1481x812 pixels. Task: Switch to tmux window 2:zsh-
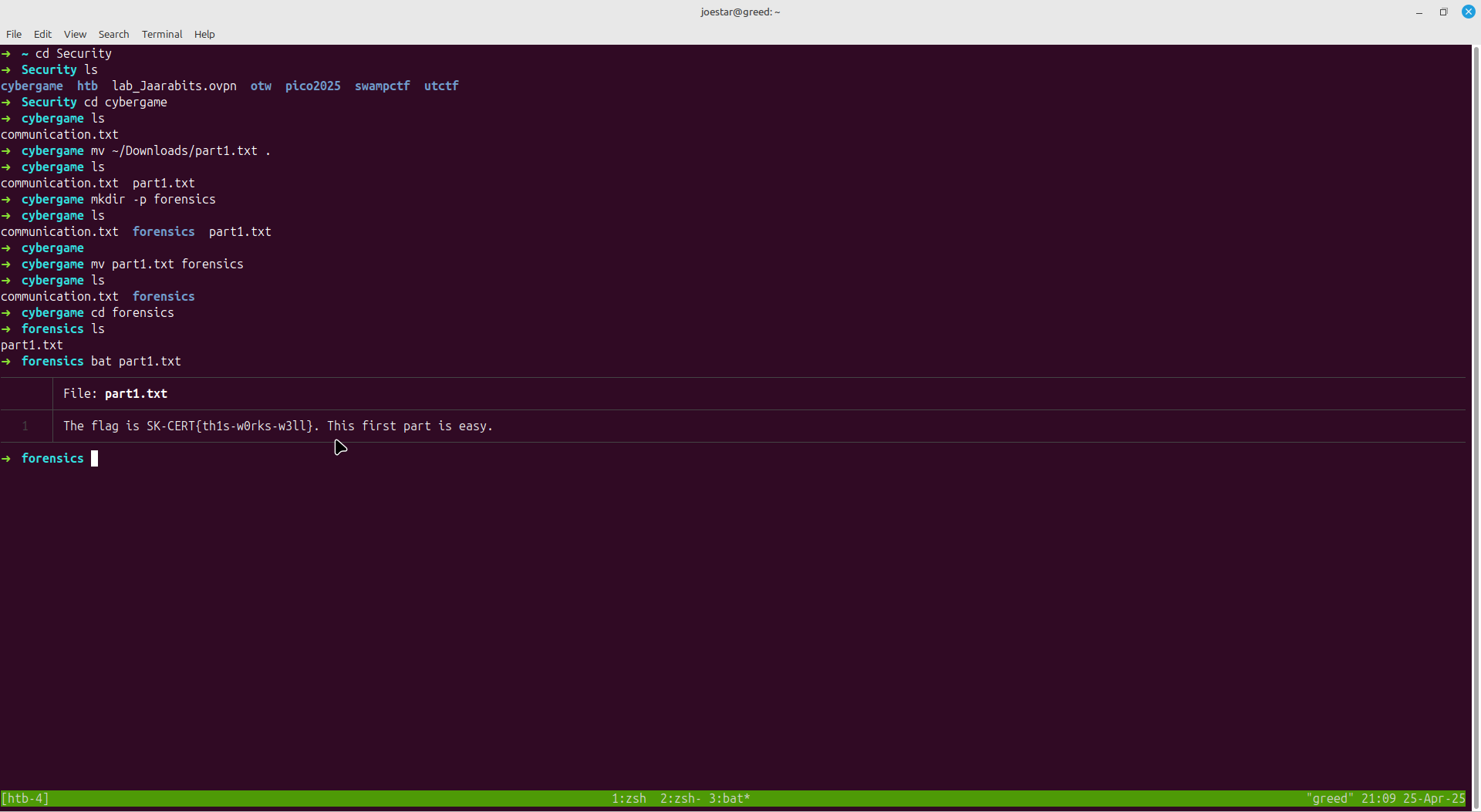coord(680,798)
